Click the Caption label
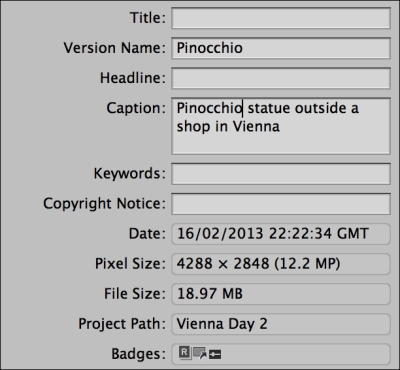Screen dimensions: 400x370 pyautogui.click(x=136, y=108)
